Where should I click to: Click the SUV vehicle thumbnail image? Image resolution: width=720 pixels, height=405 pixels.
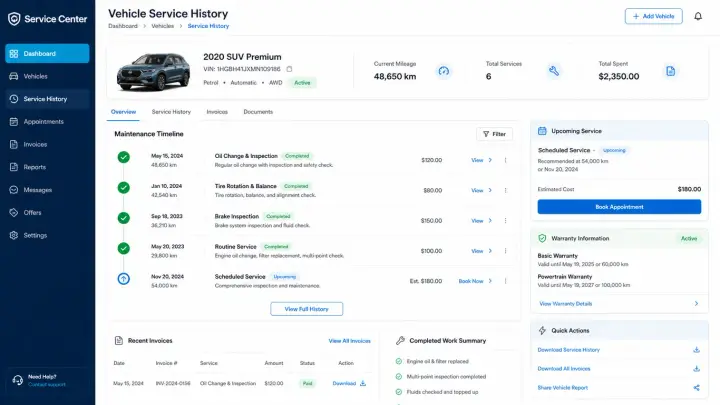(x=153, y=72)
